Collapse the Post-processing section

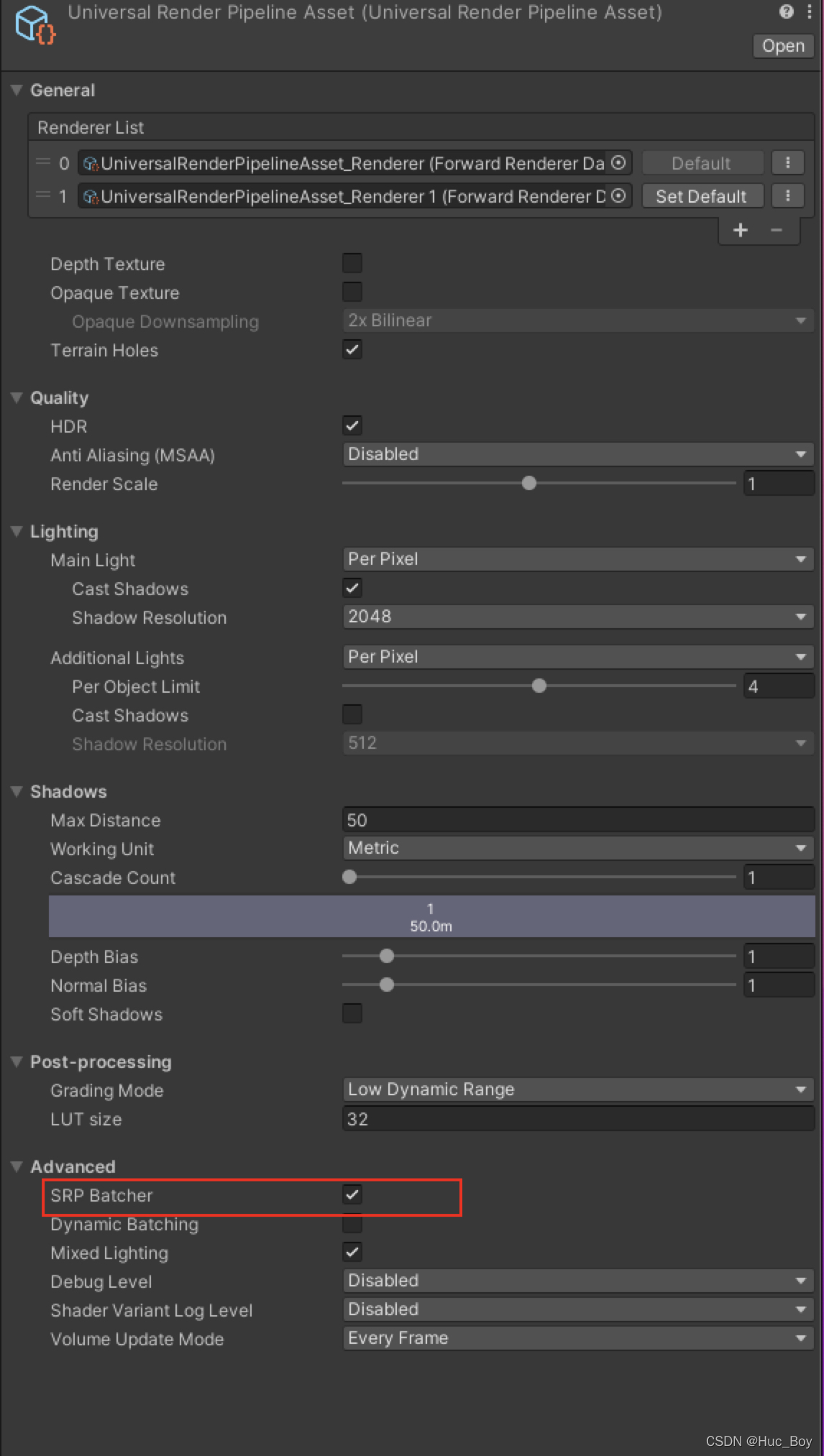[x=17, y=1061]
